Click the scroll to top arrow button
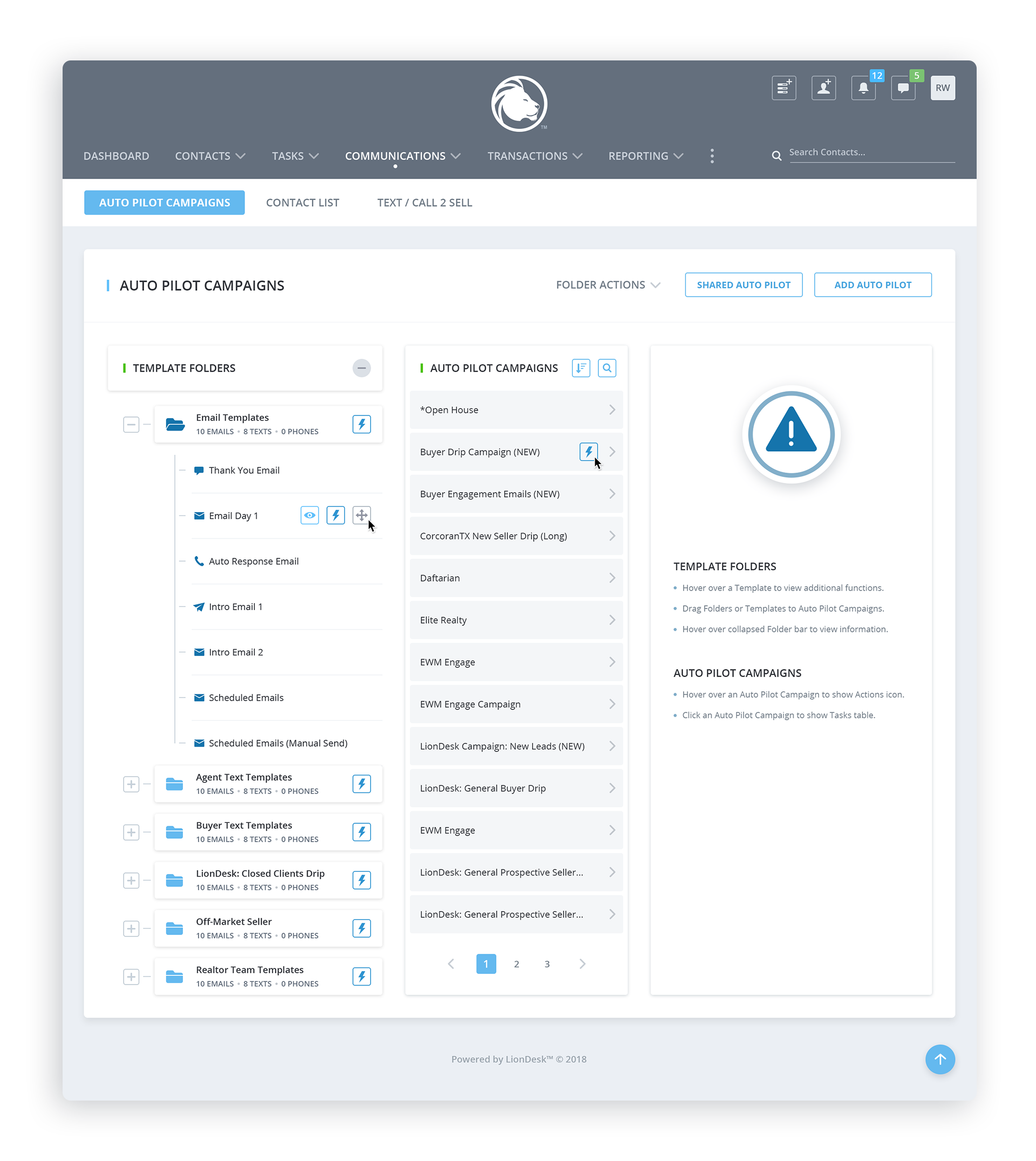The height and width of the screenshot is (1161, 1036). point(940,1060)
